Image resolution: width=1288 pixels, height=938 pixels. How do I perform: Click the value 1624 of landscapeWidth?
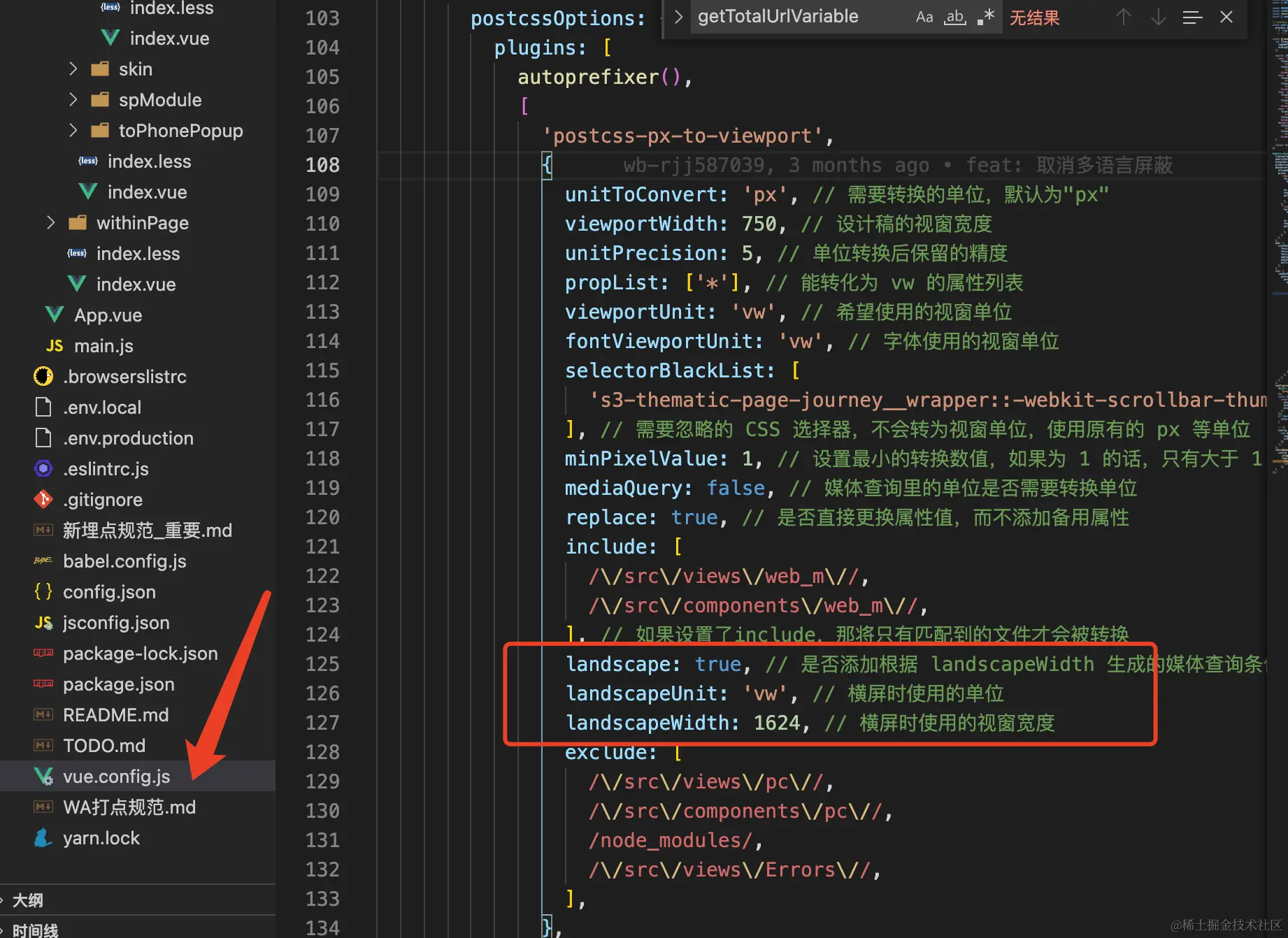tap(777, 723)
